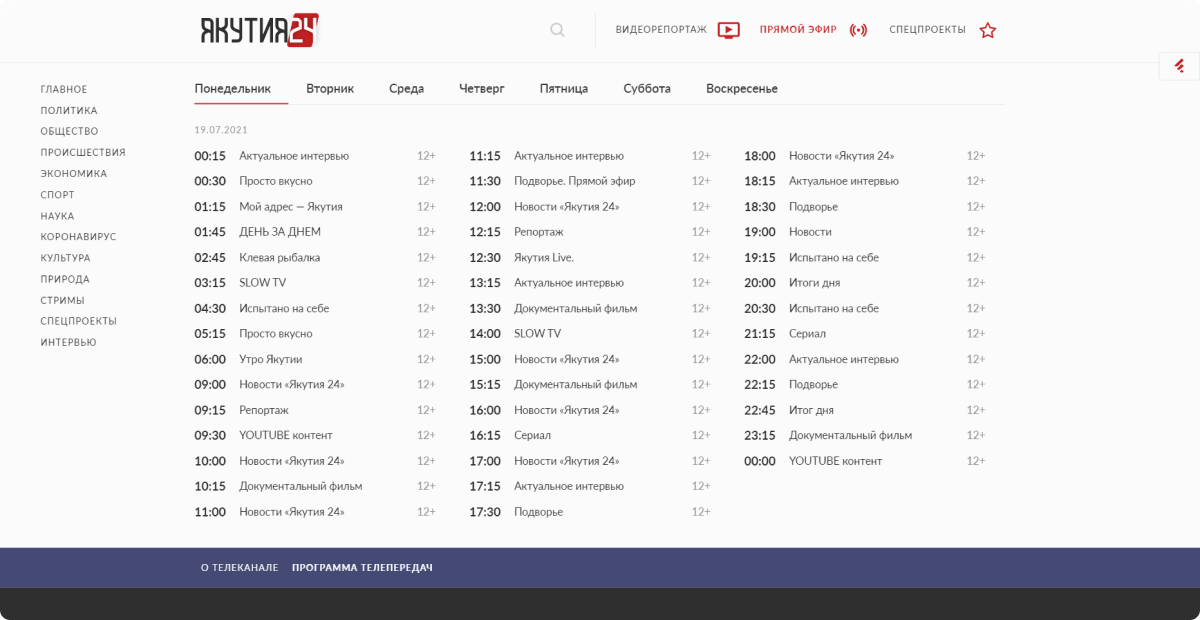The image size is (1200, 620).
Task: Open КОРОНАВИРУС section in sidebar
Action: [78, 237]
